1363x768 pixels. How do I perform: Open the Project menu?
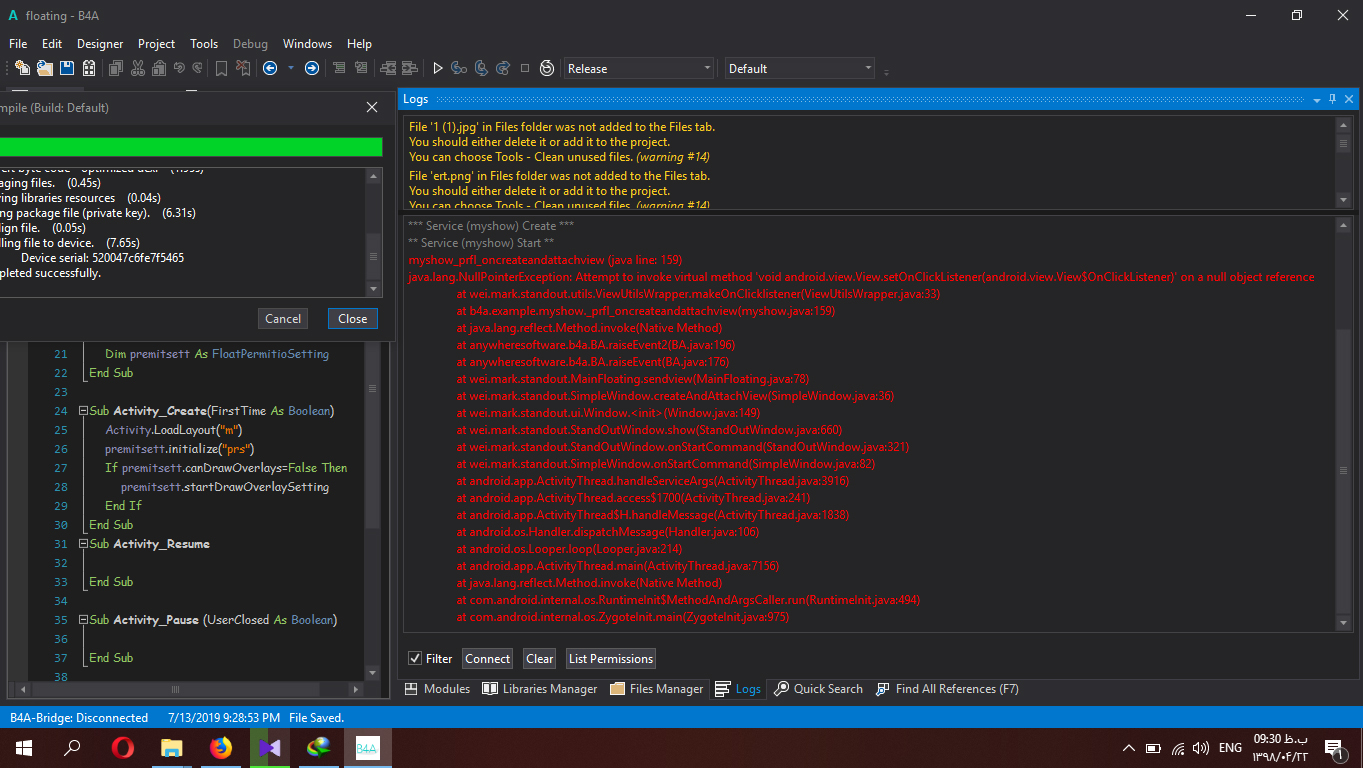[156, 44]
